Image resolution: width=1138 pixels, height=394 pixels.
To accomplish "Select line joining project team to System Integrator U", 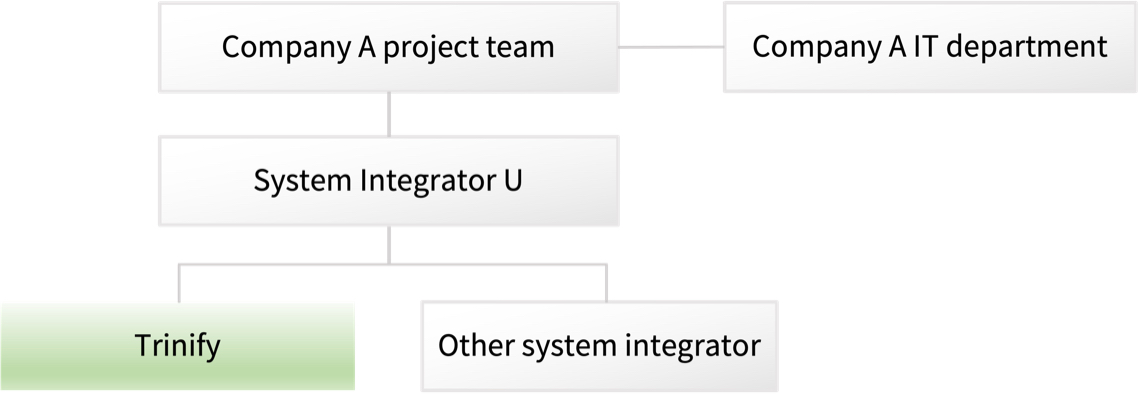I will coord(389,114).
